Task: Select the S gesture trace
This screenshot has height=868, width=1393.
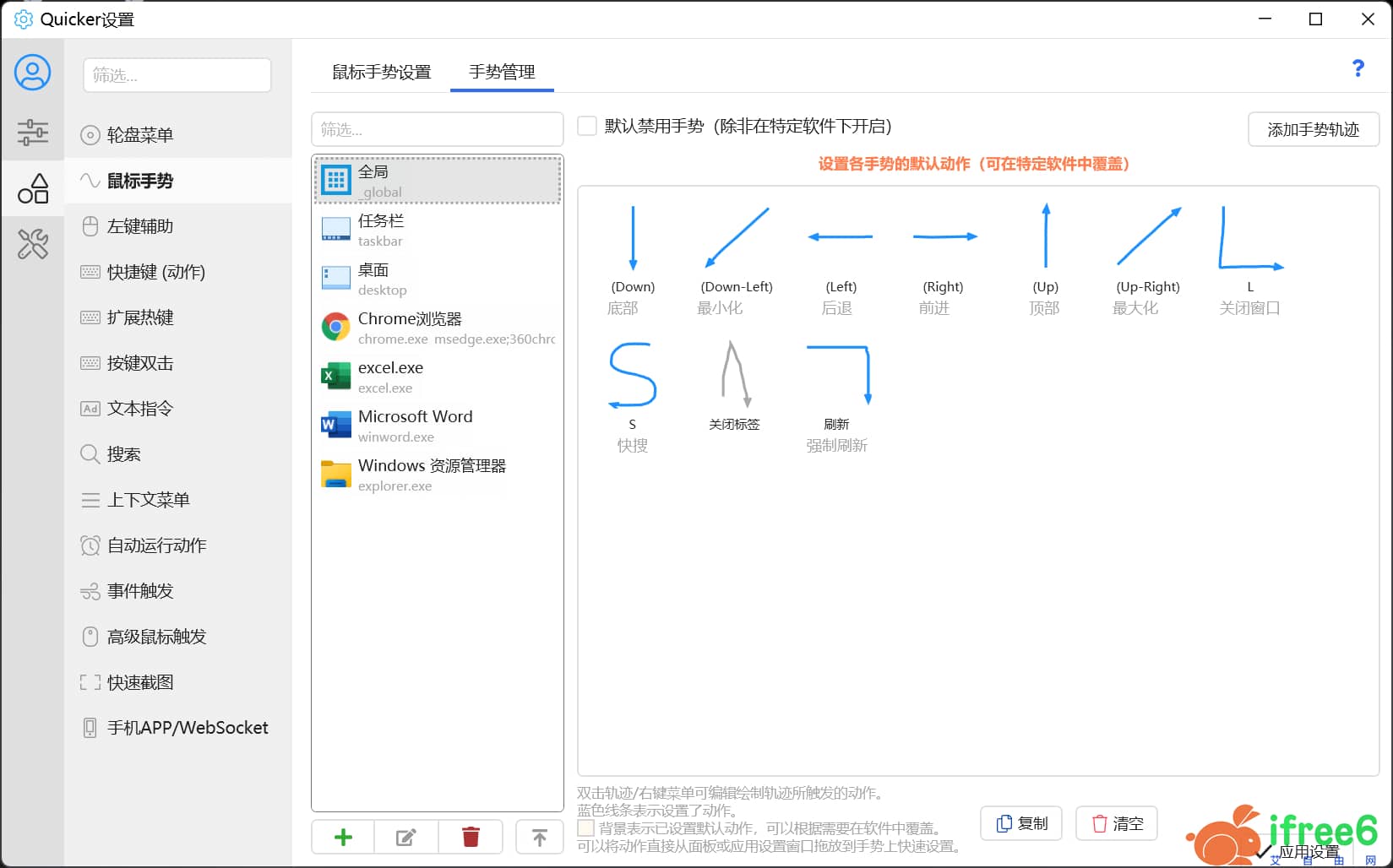Action: point(632,376)
